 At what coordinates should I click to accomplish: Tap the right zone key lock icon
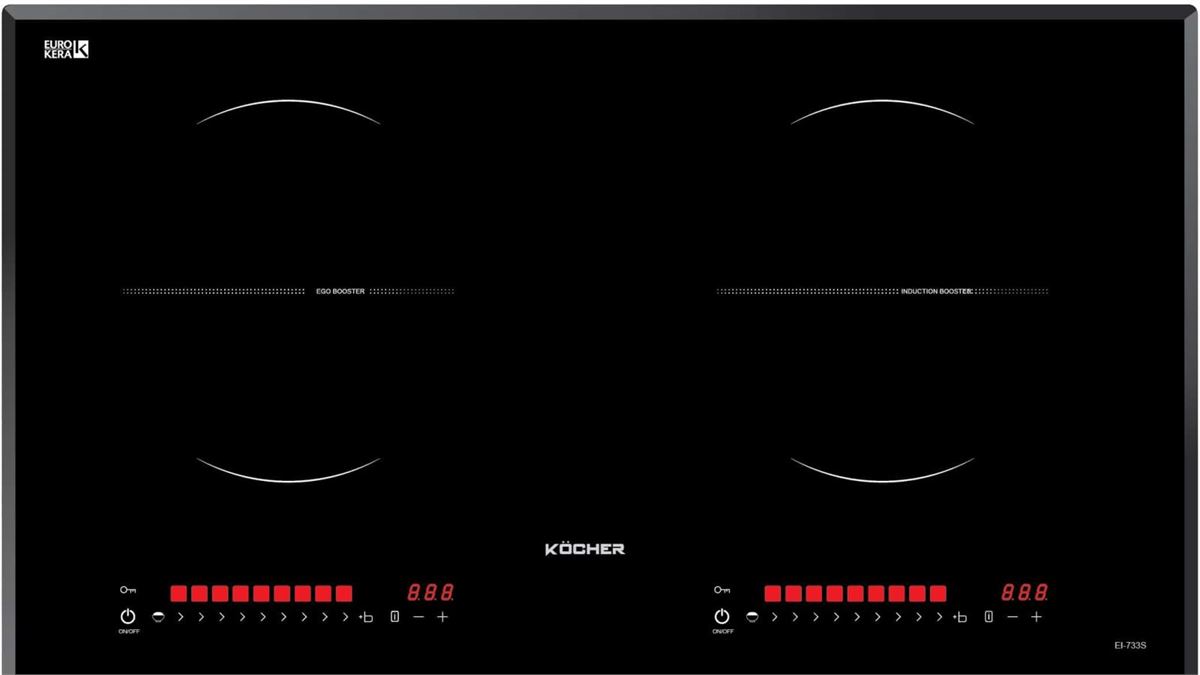pyautogui.click(x=721, y=590)
